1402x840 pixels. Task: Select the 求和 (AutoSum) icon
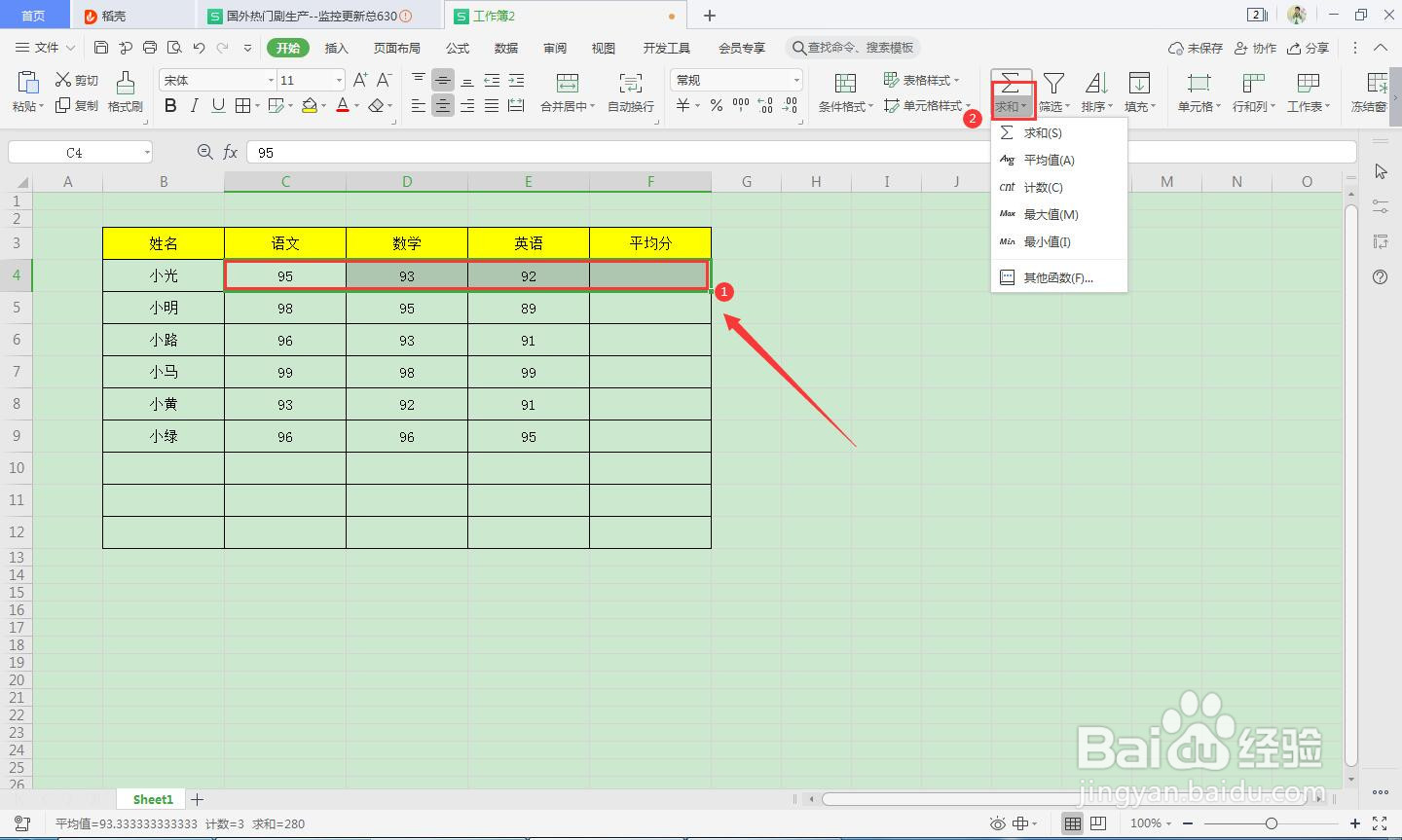(x=1011, y=82)
